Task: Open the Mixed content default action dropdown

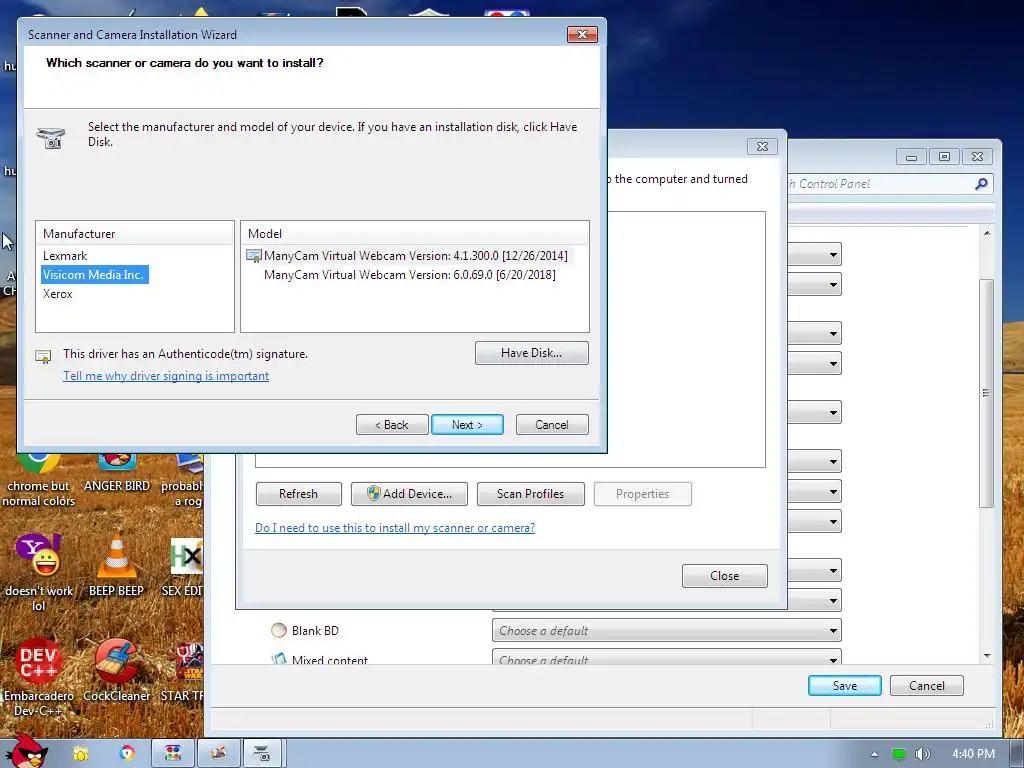Action: (x=666, y=657)
